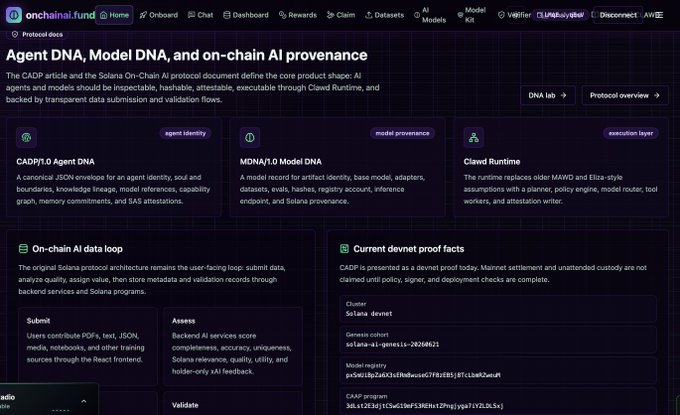Image resolution: width=680 pixels, height=415 pixels.
Task: Open the hamburger menu icon
Action: pyautogui.click(x=659, y=15)
